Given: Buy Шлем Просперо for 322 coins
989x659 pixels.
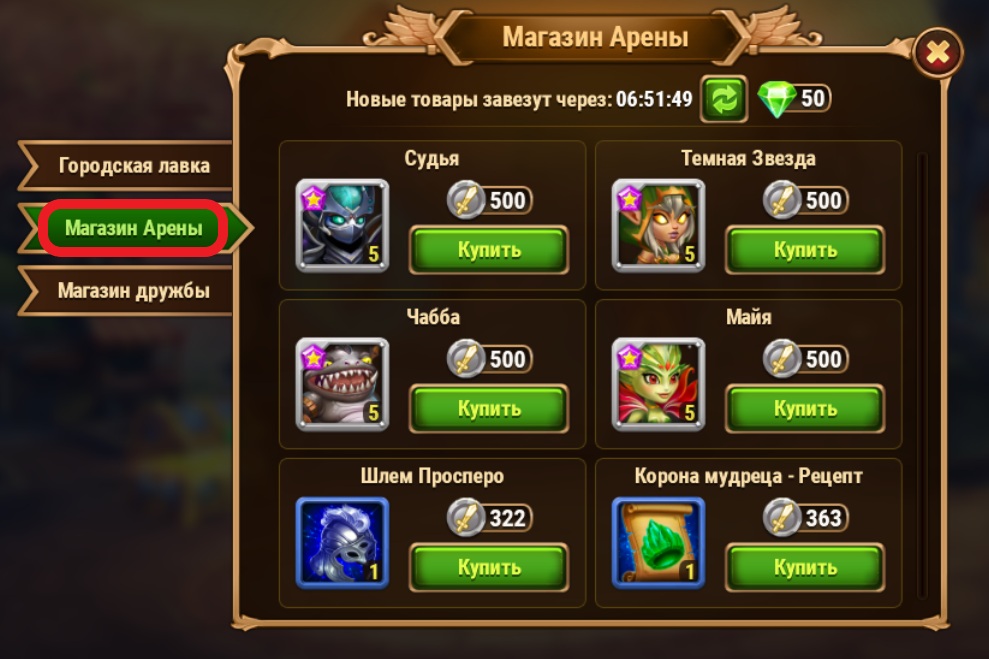Looking at the screenshot, I should click(489, 568).
